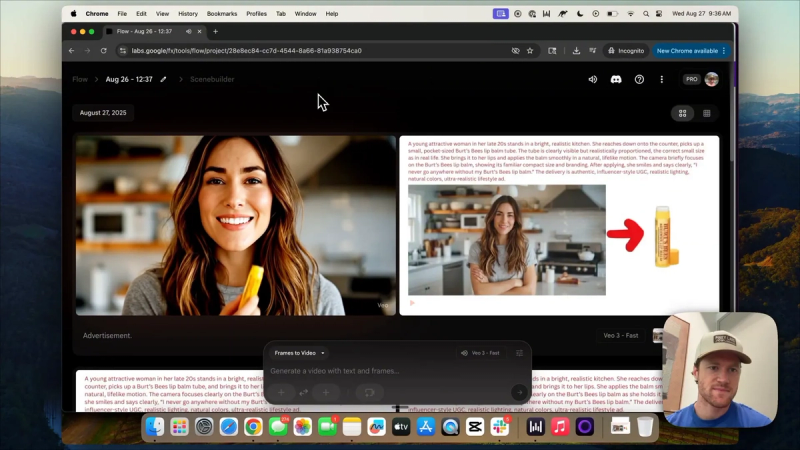Open Spotlight search in the menu bar
Screen dimensions: 800x450
click(x=646, y=14)
